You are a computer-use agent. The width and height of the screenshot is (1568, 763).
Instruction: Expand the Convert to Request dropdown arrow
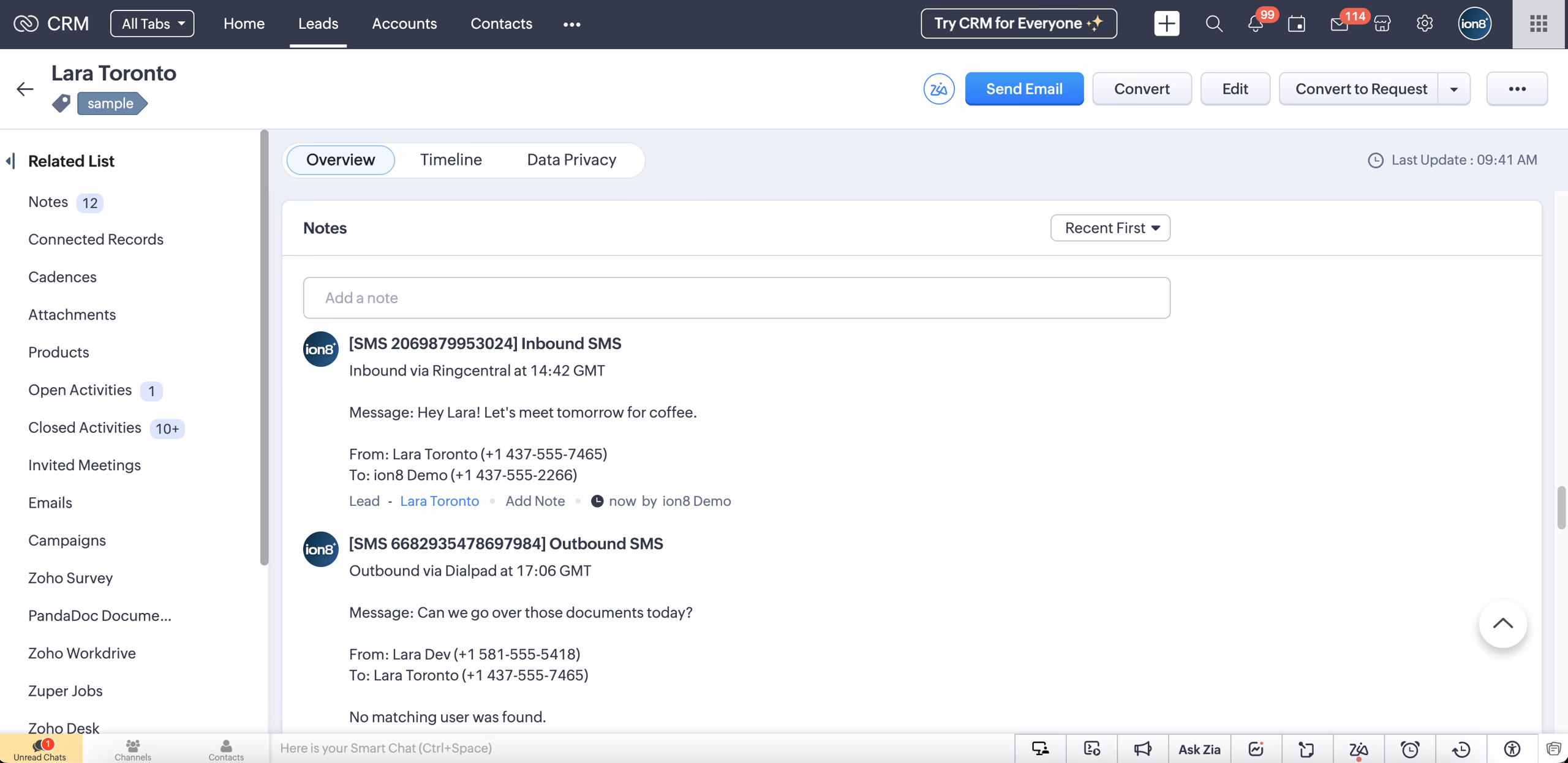click(1455, 88)
